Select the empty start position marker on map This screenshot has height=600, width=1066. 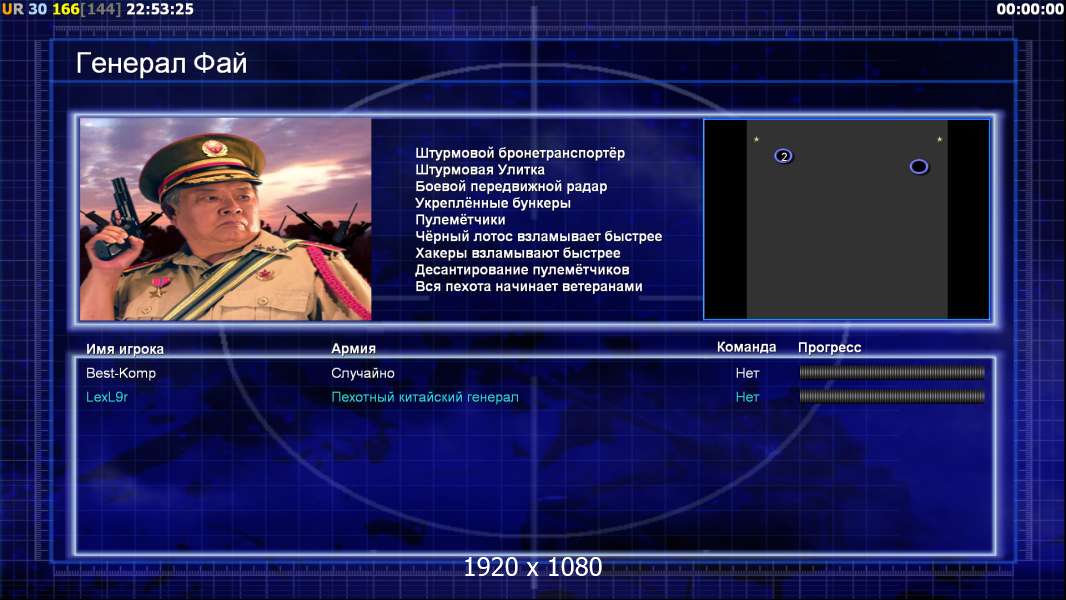(918, 166)
